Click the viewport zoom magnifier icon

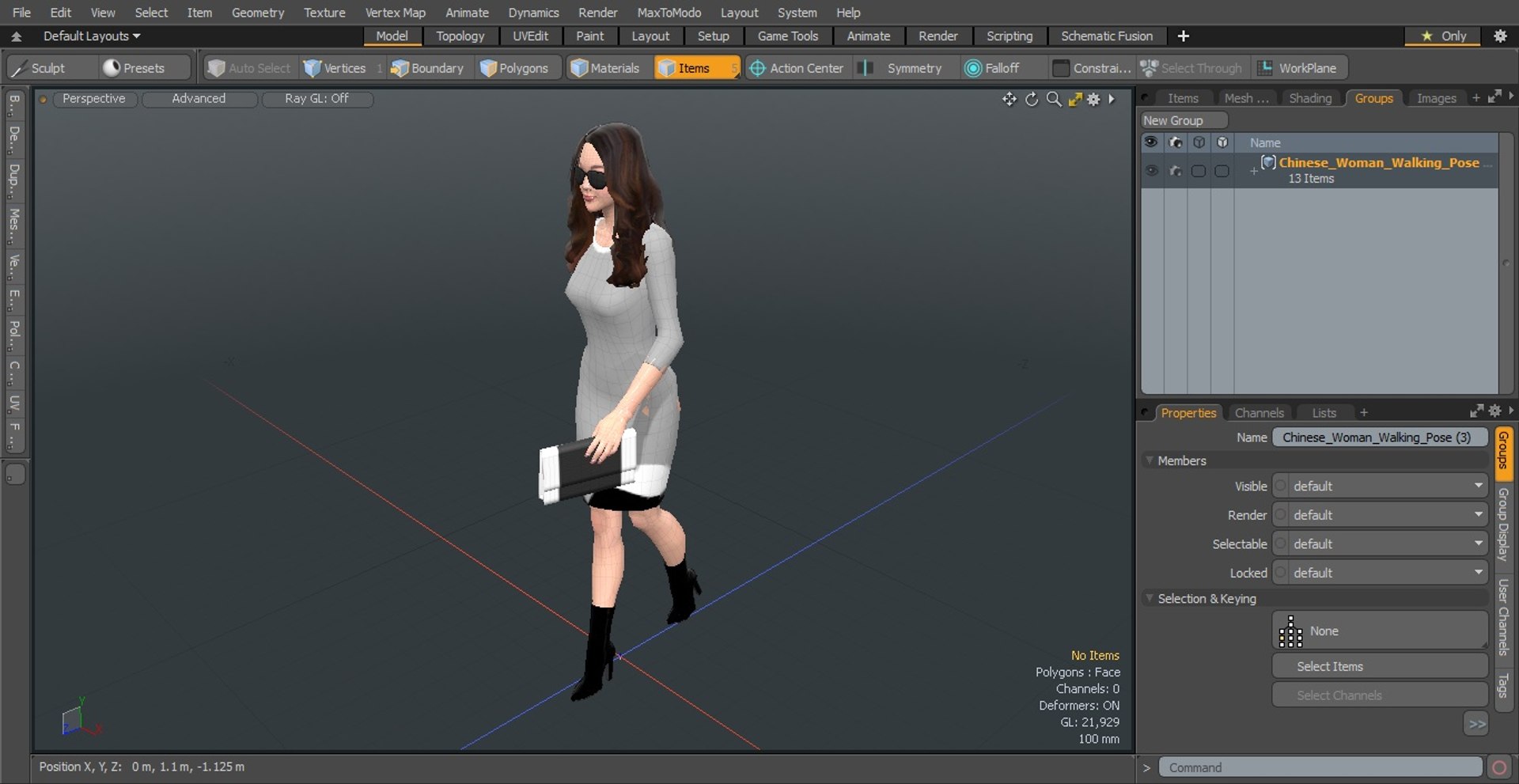pos(1054,99)
